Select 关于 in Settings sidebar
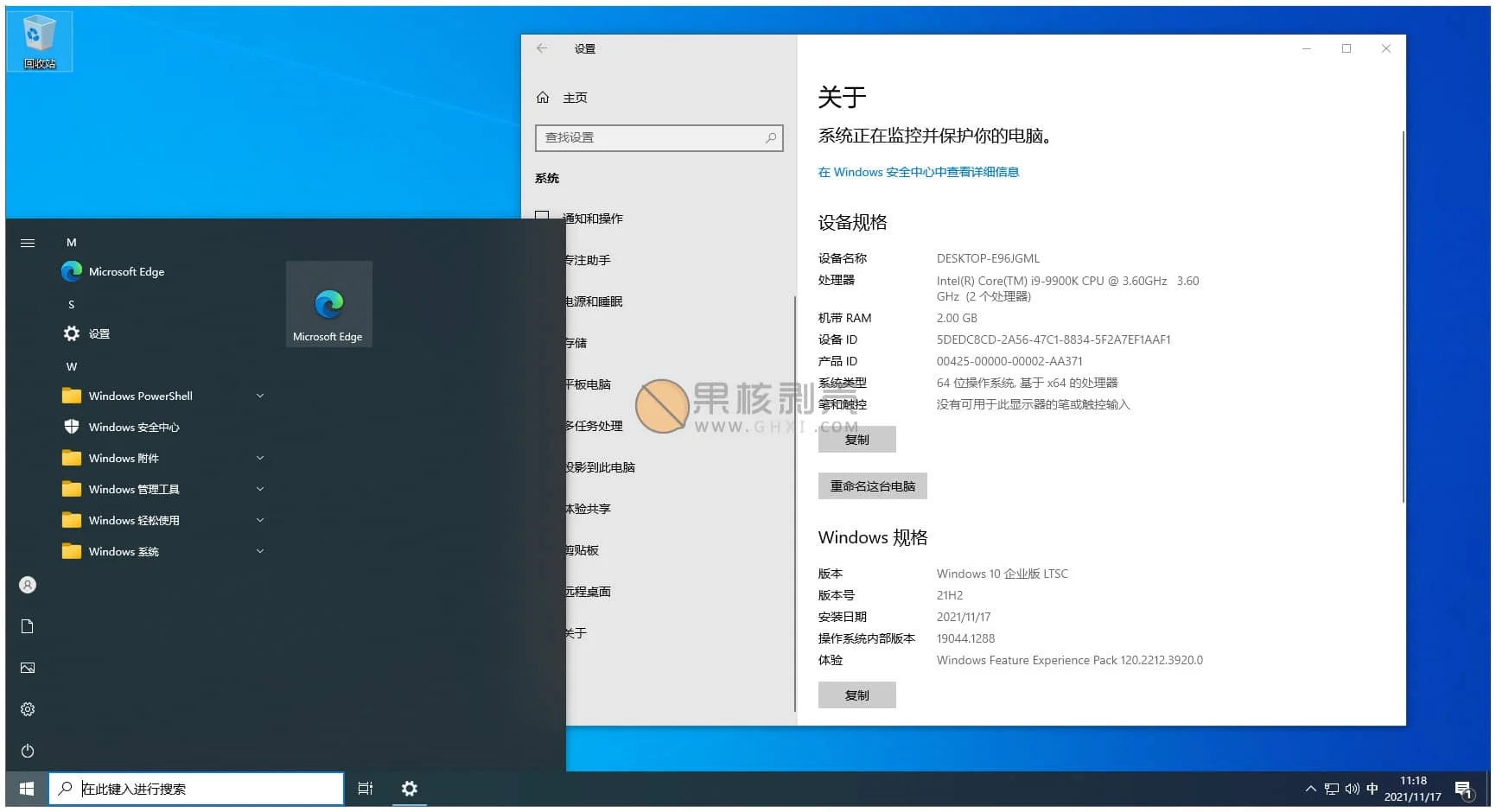 576,633
